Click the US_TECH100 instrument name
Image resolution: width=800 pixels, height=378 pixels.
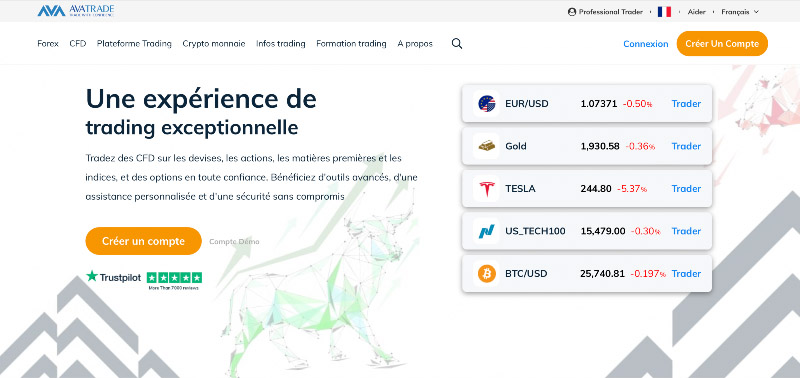[535, 231]
